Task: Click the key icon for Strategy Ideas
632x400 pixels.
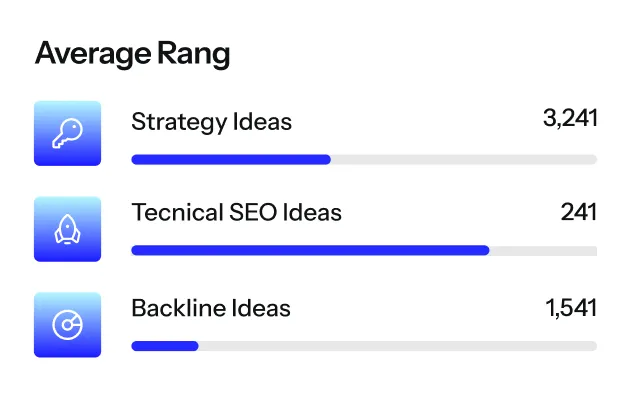Action: point(67,133)
